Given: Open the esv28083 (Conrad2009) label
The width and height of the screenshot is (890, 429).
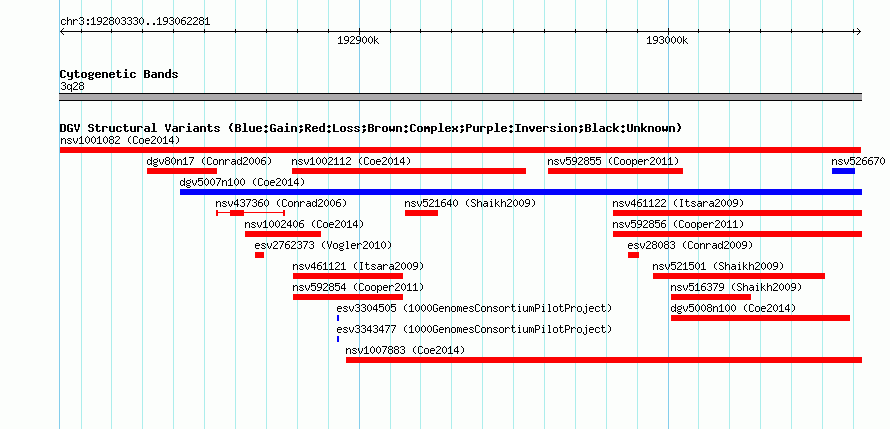Looking at the screenshot, I should [x=690, y=245].
